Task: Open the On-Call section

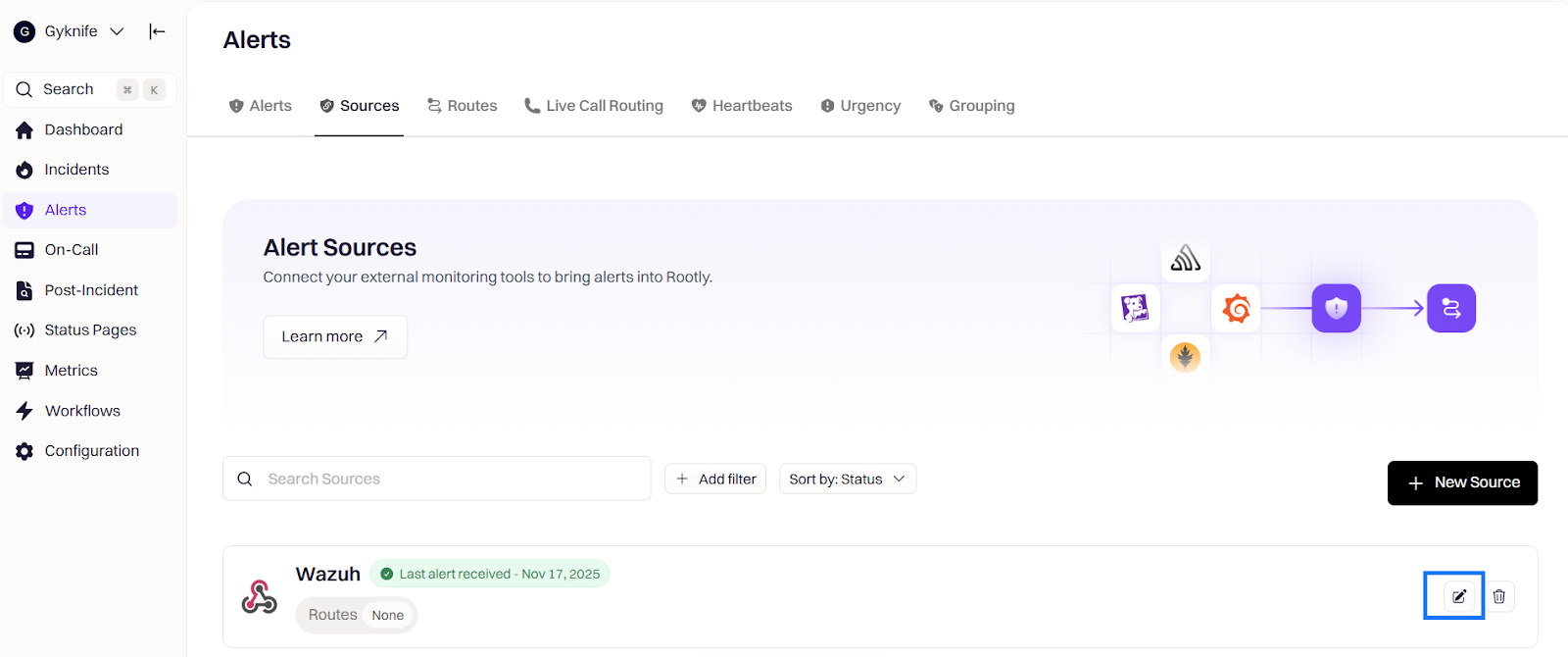Action: pyautogui.click(x=90, y=250)
